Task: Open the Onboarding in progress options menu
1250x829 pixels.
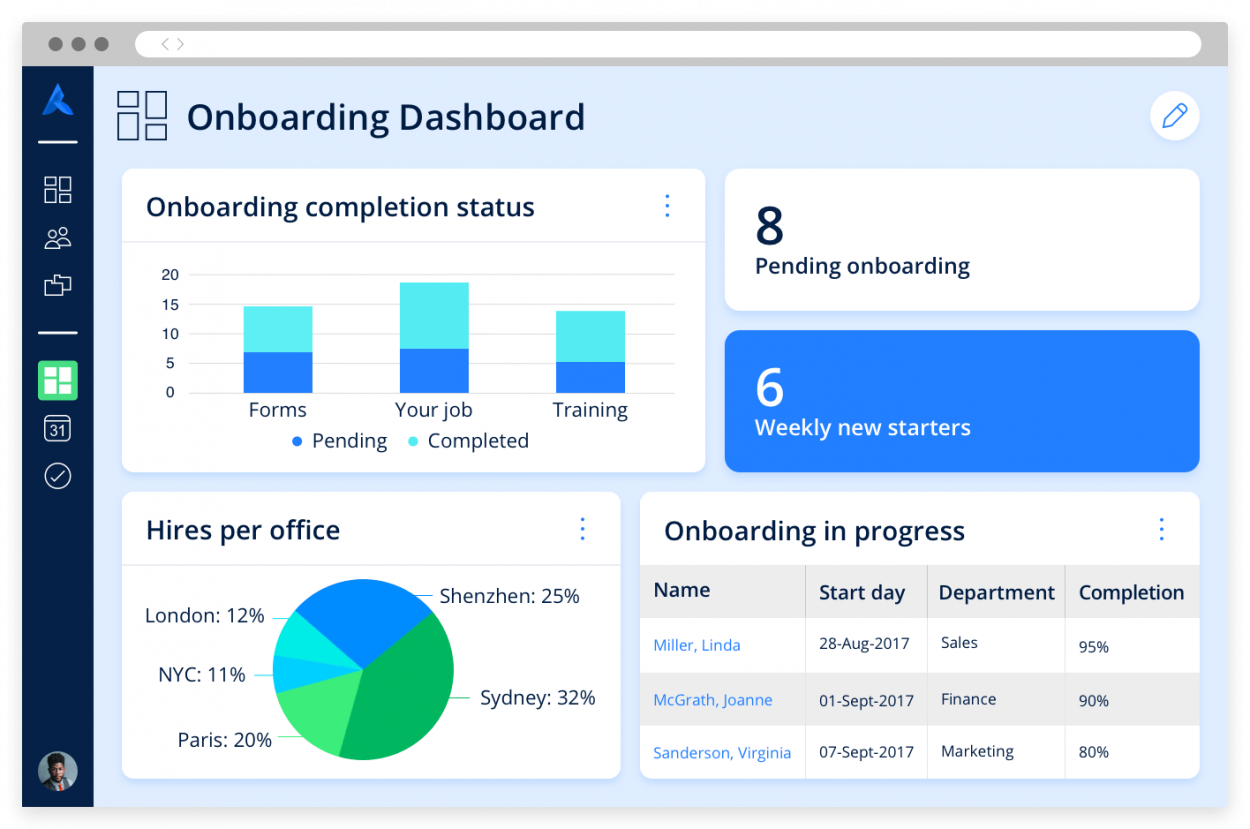Action: (x=1161, y=529)
